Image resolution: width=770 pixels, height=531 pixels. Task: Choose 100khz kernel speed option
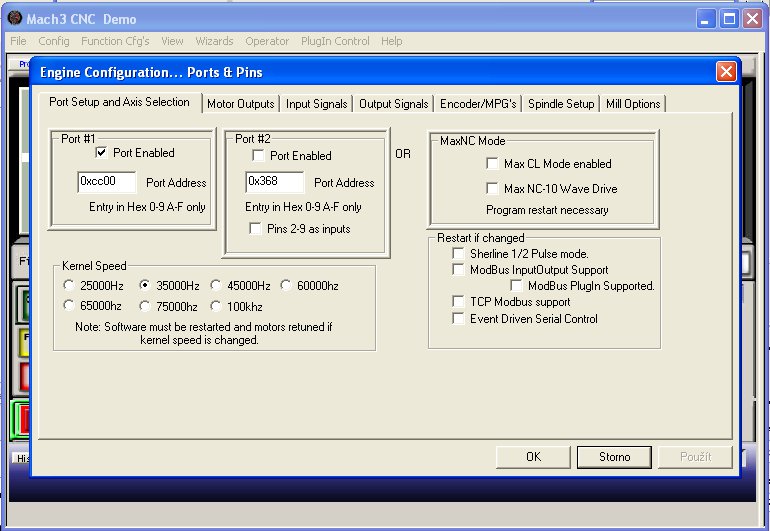[x=217, y=307]
